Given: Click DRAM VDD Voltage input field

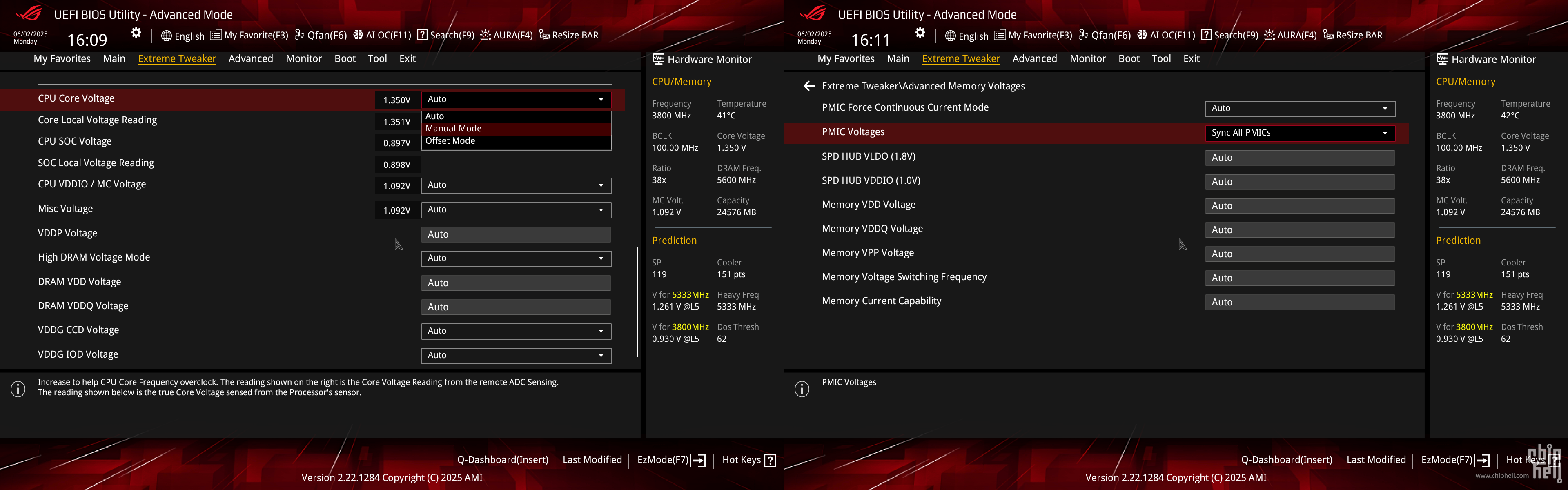Looking at the screenshot, I should coord(516,283).
